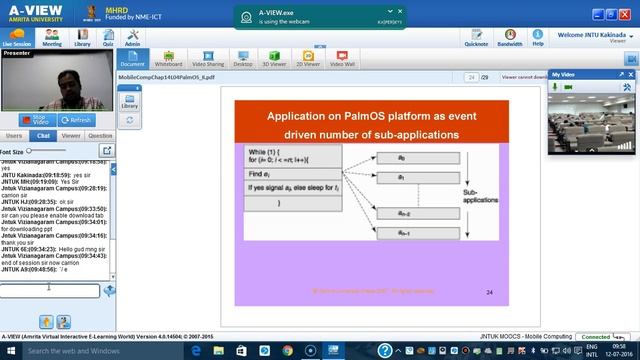
Task: Toggle the green microphone in My Video
Action: [x=555, y=87]
